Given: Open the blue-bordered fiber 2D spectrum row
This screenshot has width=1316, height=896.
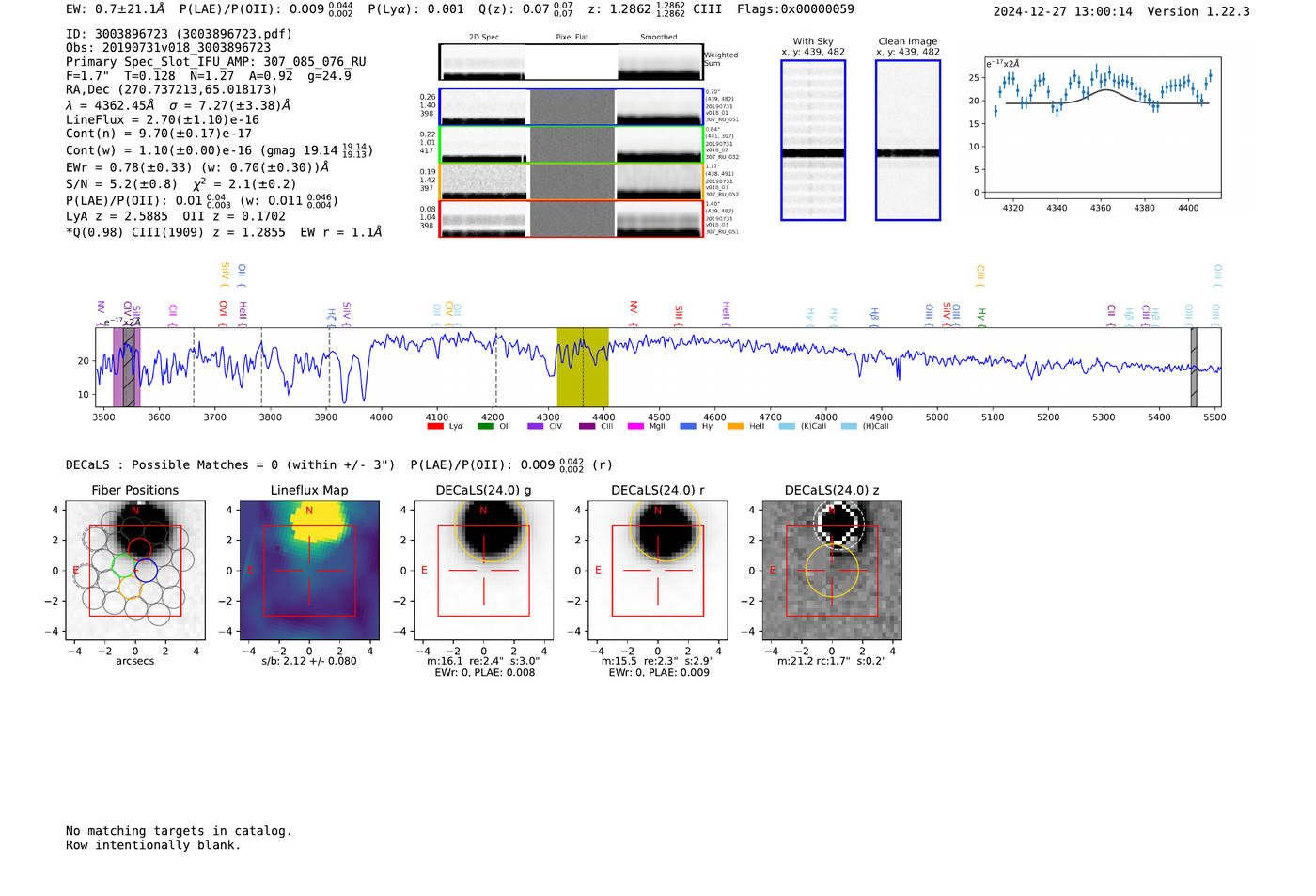Looking at the screenshot, I should (571, 107).
